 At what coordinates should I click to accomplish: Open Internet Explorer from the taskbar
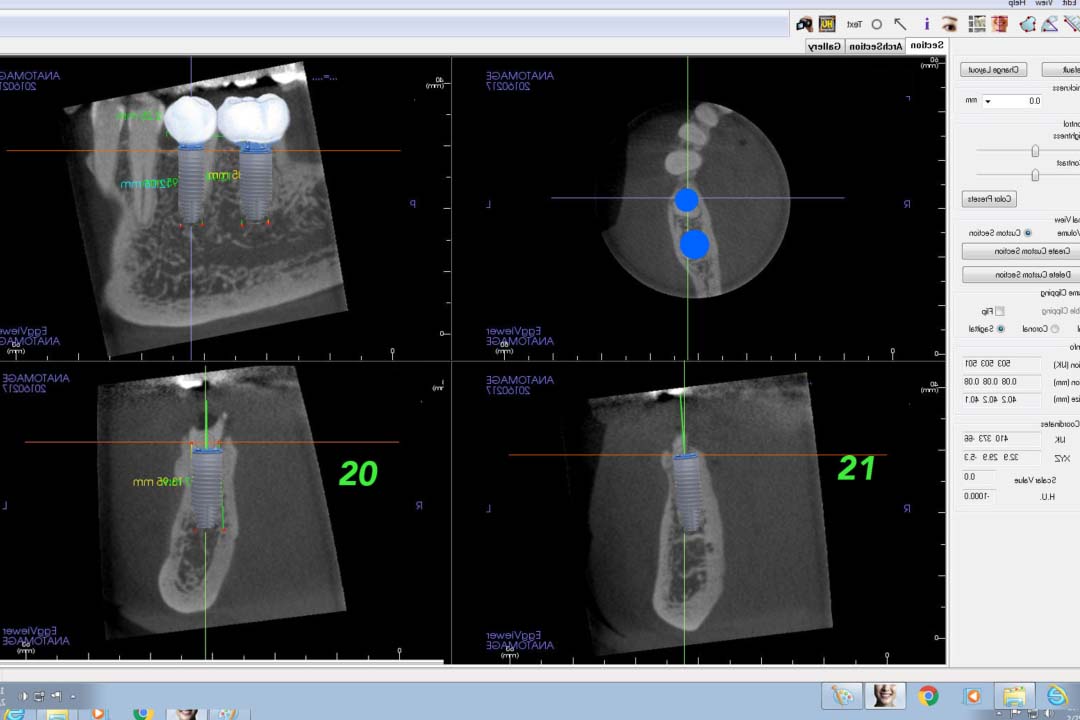(x=1057, y=696)
